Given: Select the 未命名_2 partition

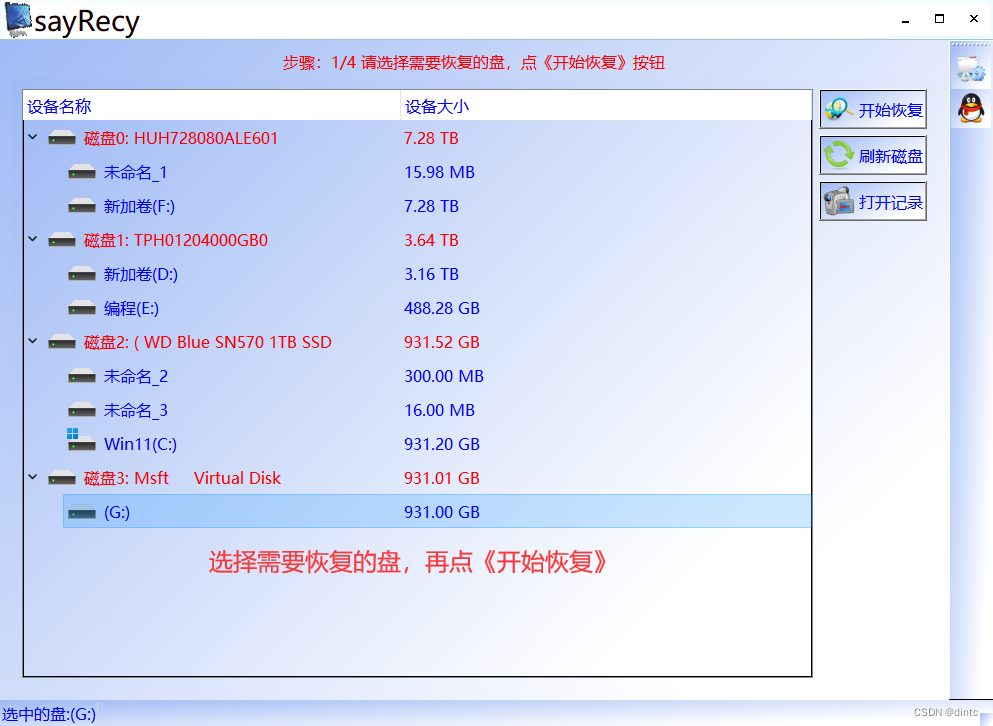Looking at the screenshot, I should [136, 376].
